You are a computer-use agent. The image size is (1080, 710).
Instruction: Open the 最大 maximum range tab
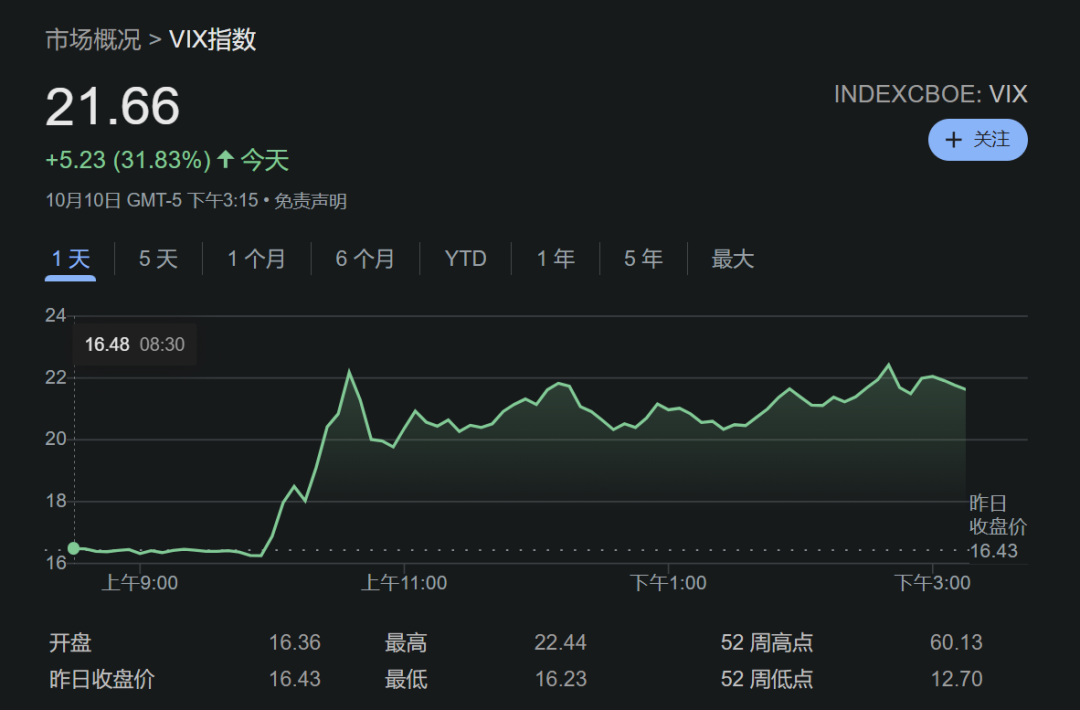tap(732, 258)
